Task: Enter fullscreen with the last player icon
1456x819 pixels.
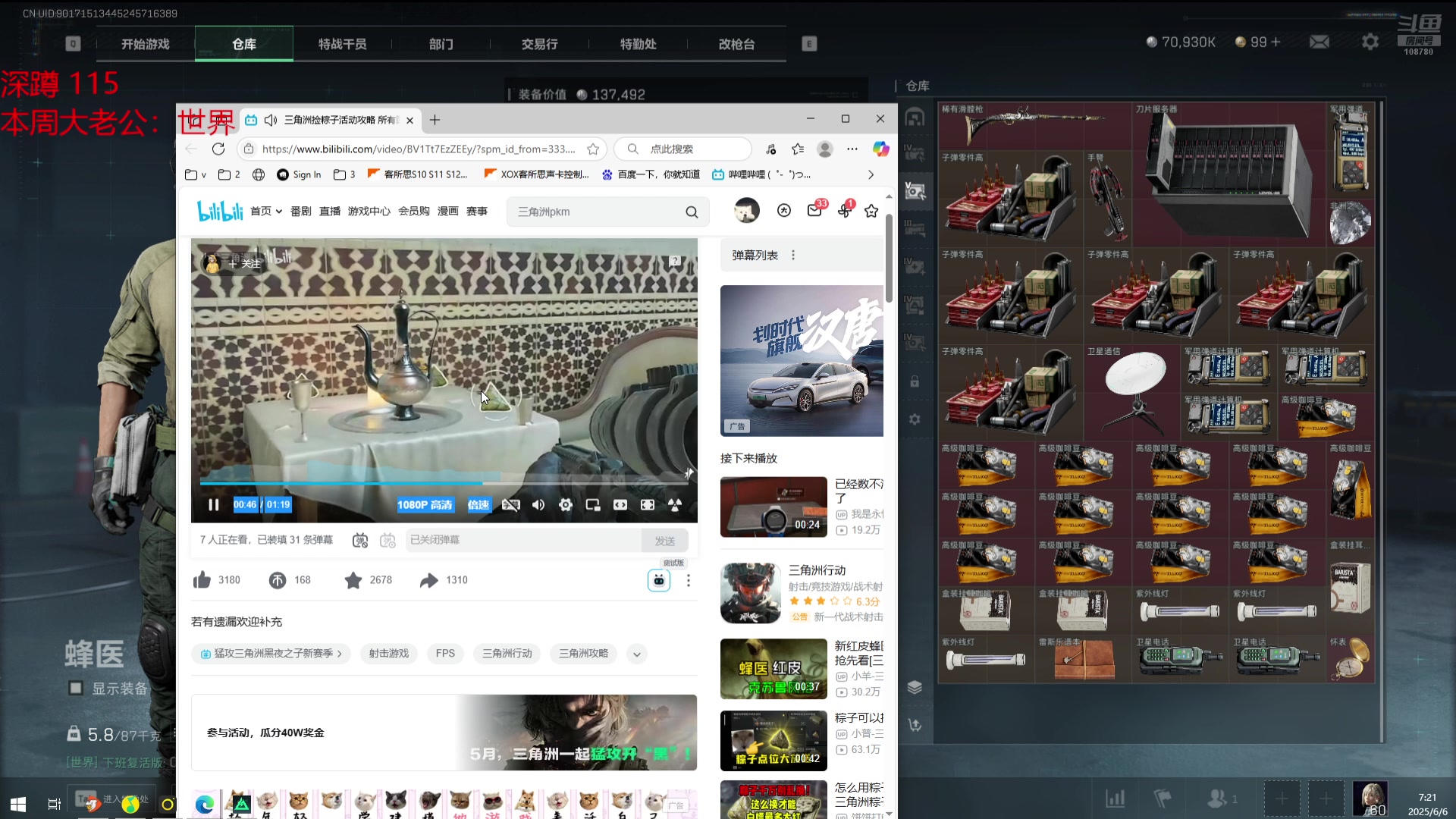Action: point(675,505)
